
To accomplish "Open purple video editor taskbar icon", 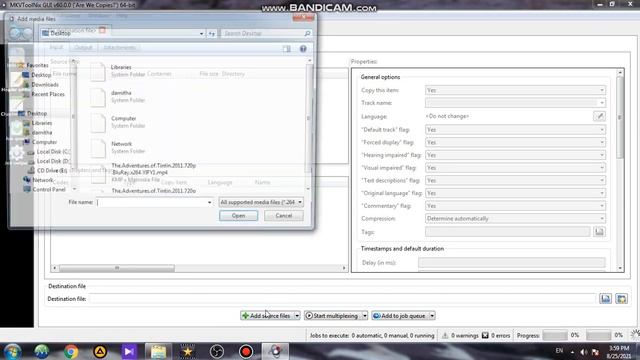I will click(x=129, y=351).
